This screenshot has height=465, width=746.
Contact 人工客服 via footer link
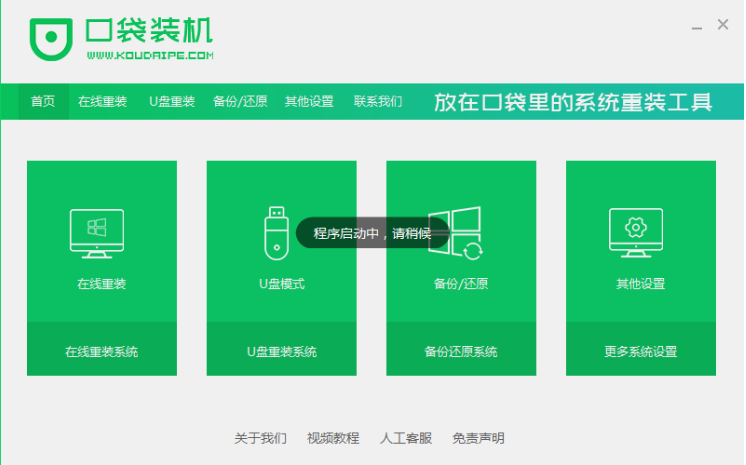tap(406, 438)
